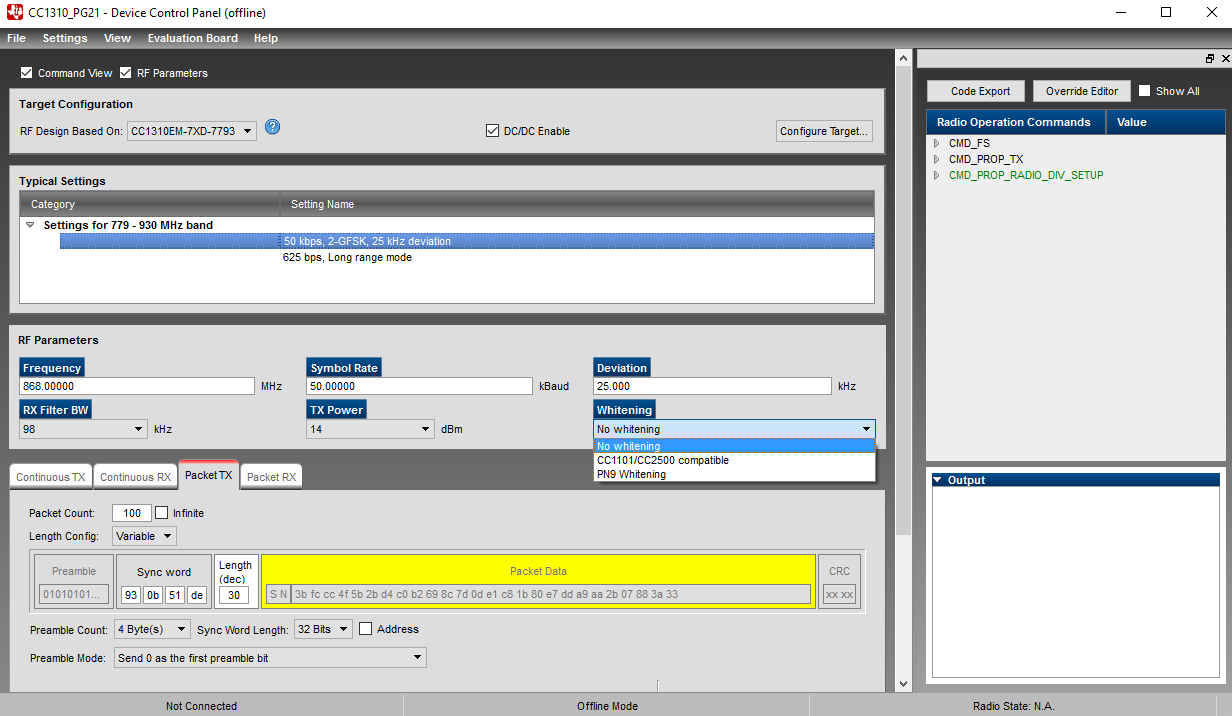The image size is (1232, 716).
Task: Open the Sync Word Length dropdown
Action: coord(323,629)
